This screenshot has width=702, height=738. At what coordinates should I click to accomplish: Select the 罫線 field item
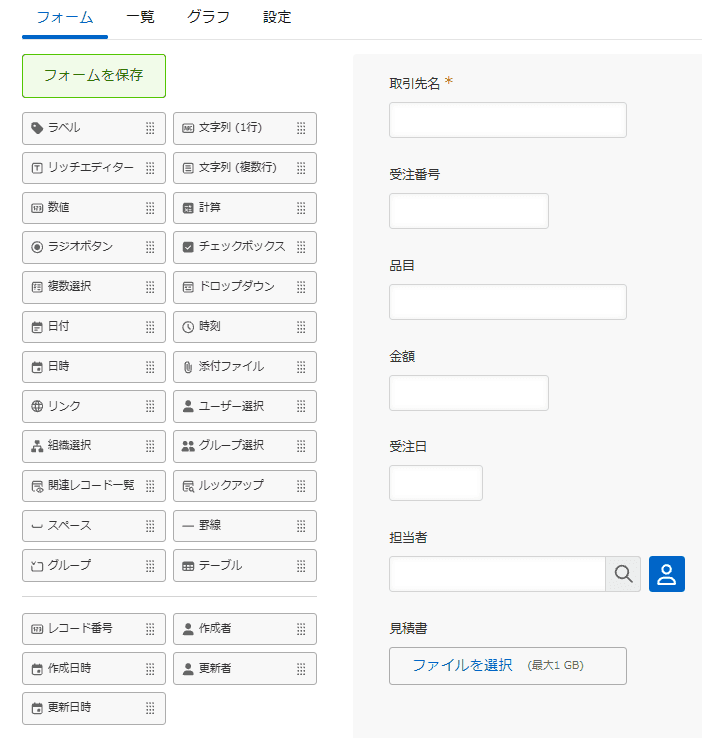point(245,526)
